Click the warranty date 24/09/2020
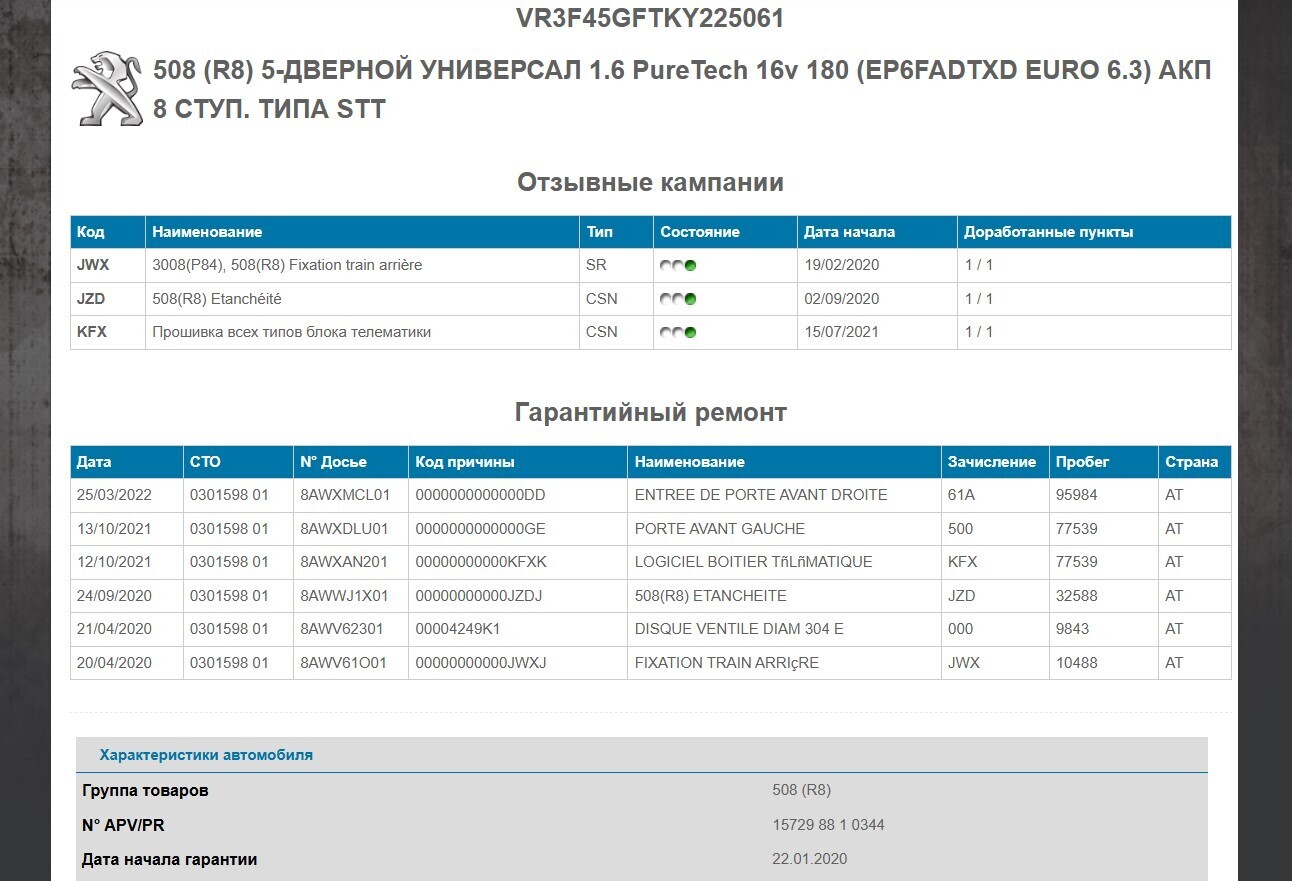Image resolution: width=1292 pixels, height=881 pixels. pos(114,596)
